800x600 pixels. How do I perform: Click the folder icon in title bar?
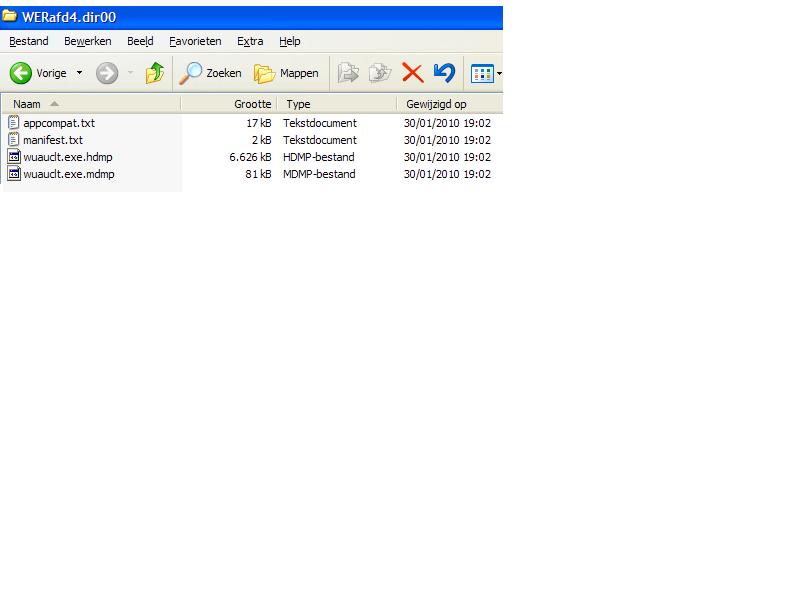point(9,16)
